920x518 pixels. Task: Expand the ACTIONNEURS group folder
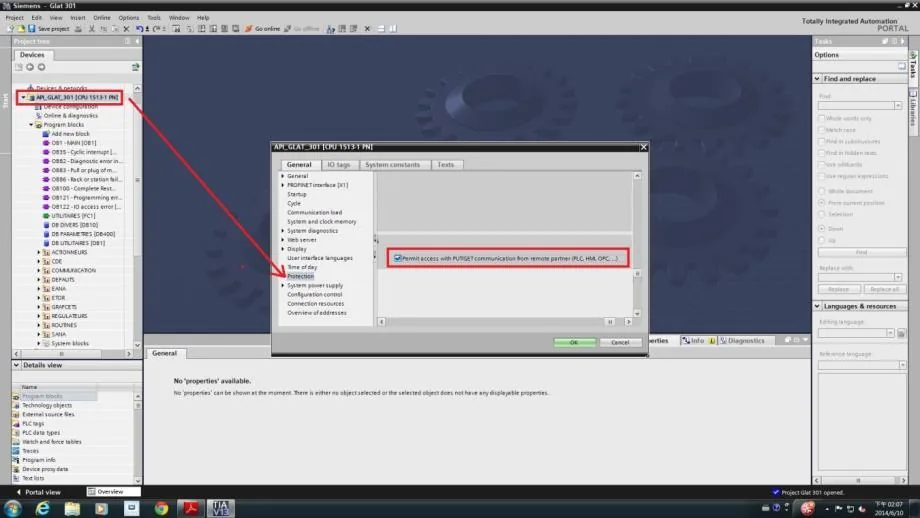(39, 252)
